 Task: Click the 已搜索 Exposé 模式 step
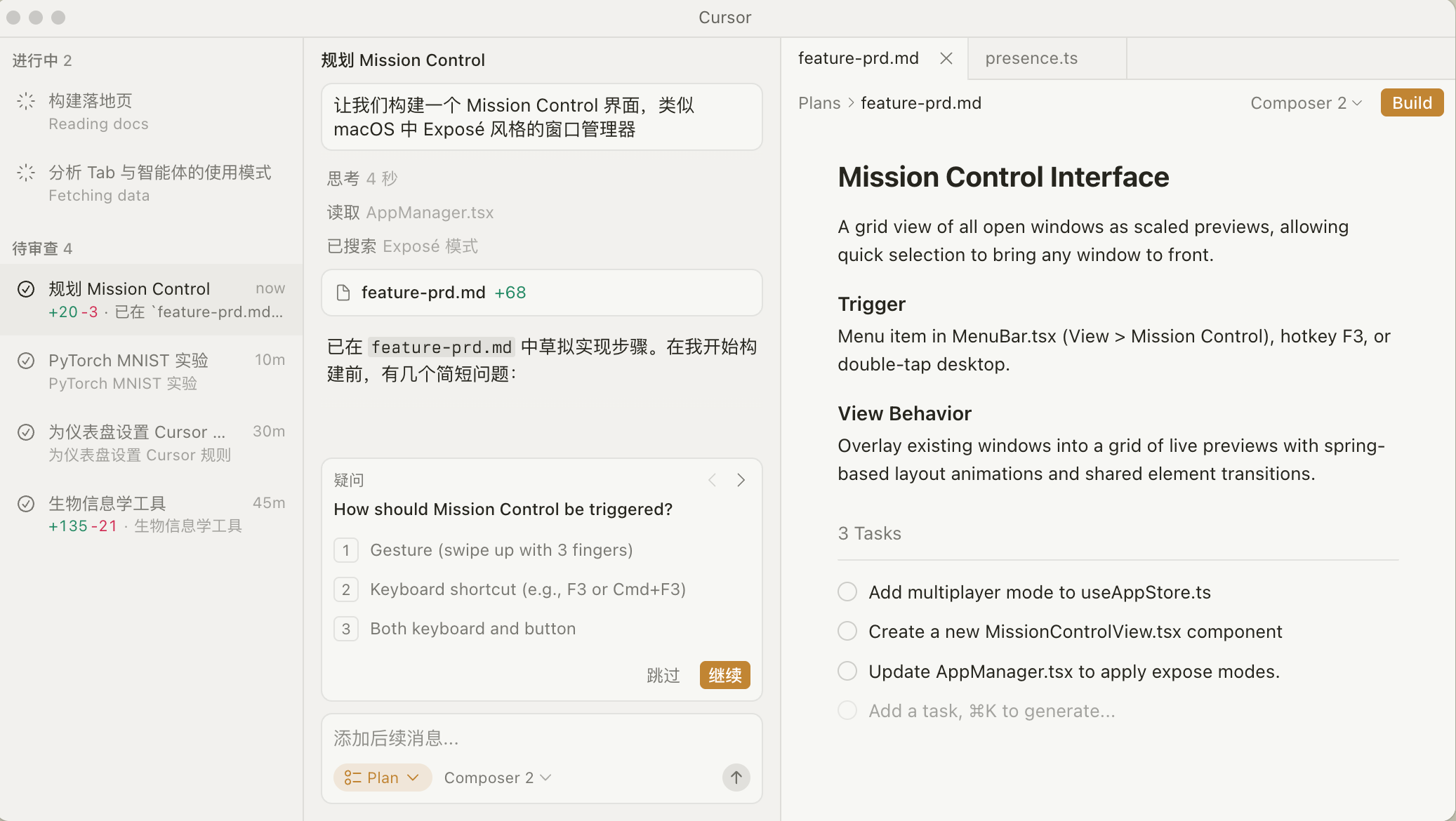[402, 246]
